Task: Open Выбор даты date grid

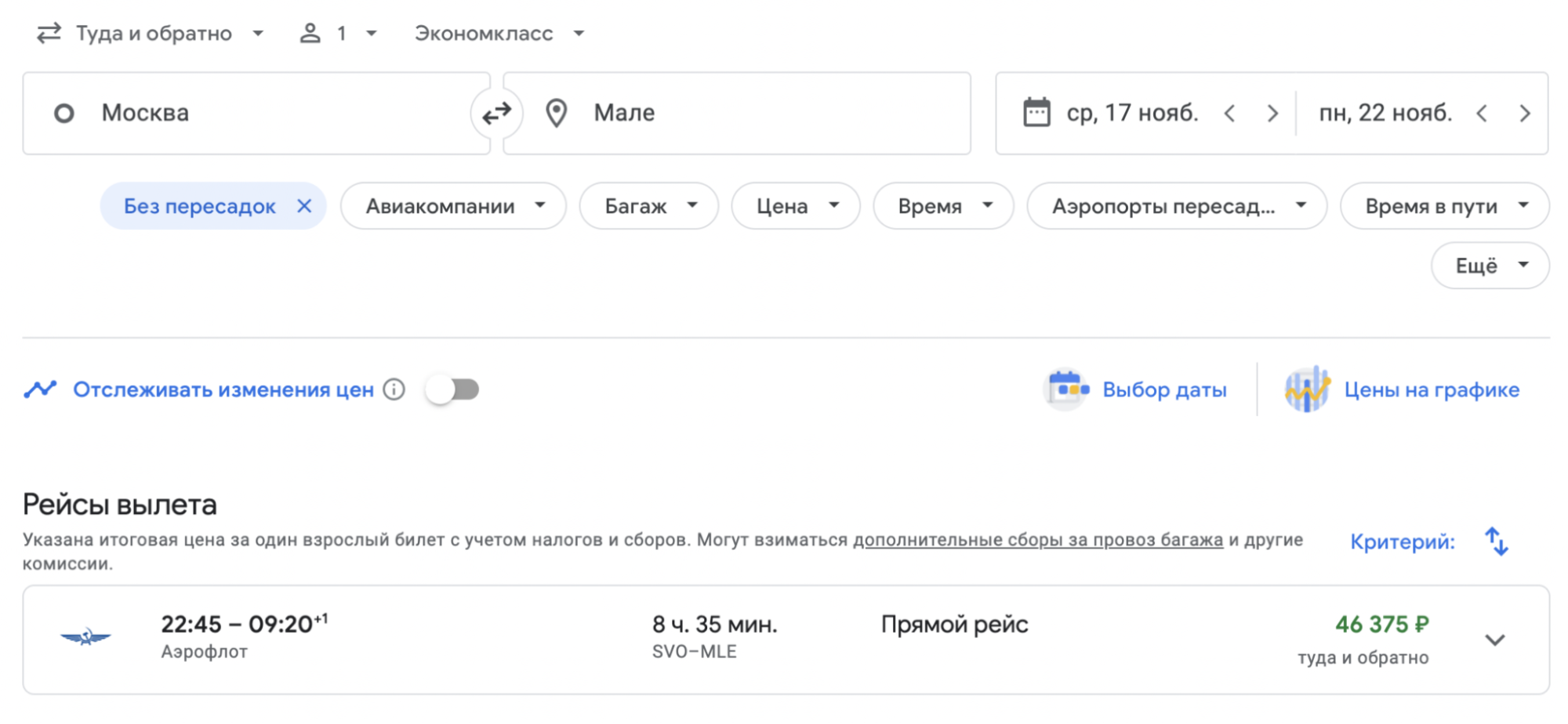Action: (x=1164, y=389)
